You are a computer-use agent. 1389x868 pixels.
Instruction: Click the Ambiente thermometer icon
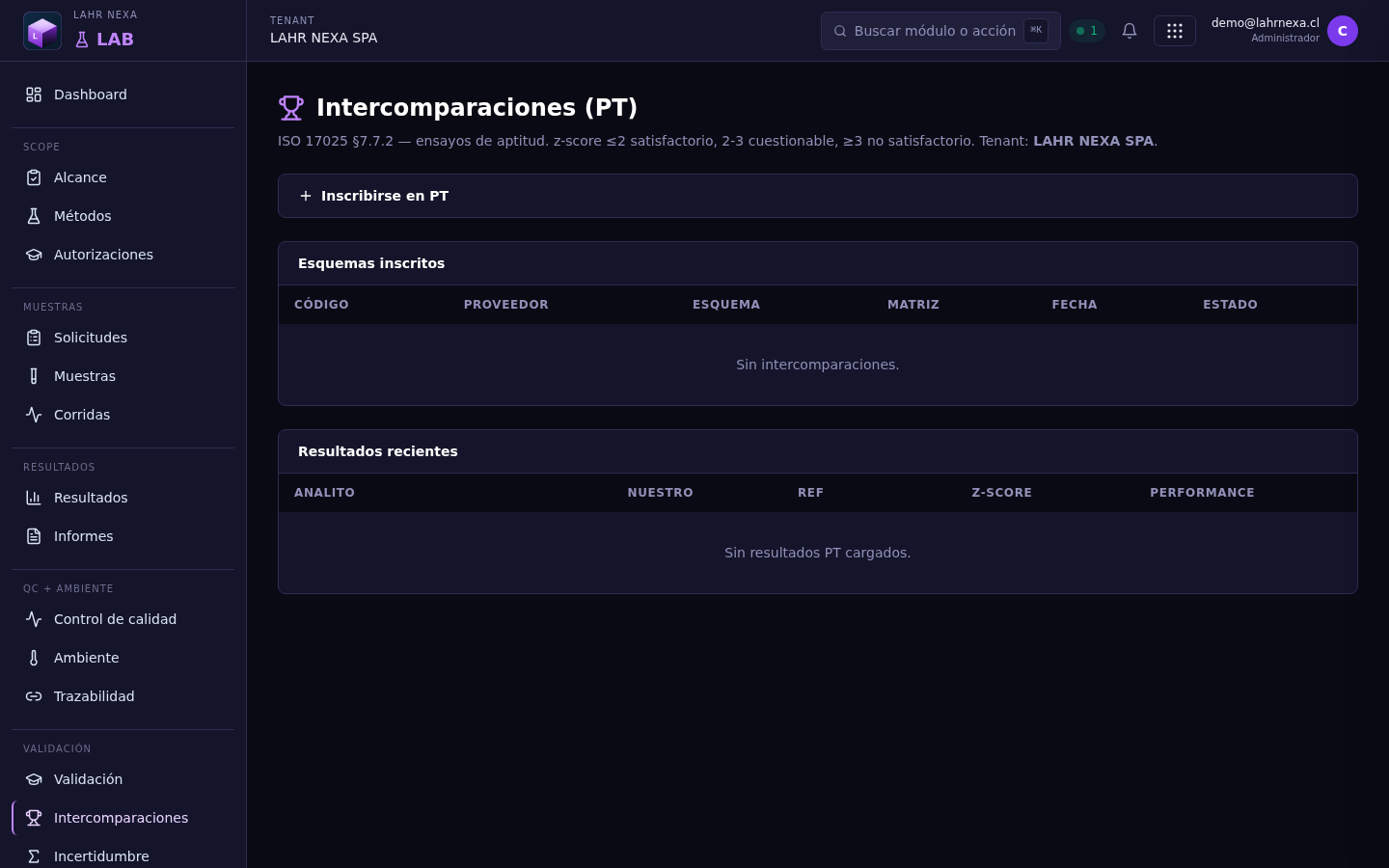(34, 658)
